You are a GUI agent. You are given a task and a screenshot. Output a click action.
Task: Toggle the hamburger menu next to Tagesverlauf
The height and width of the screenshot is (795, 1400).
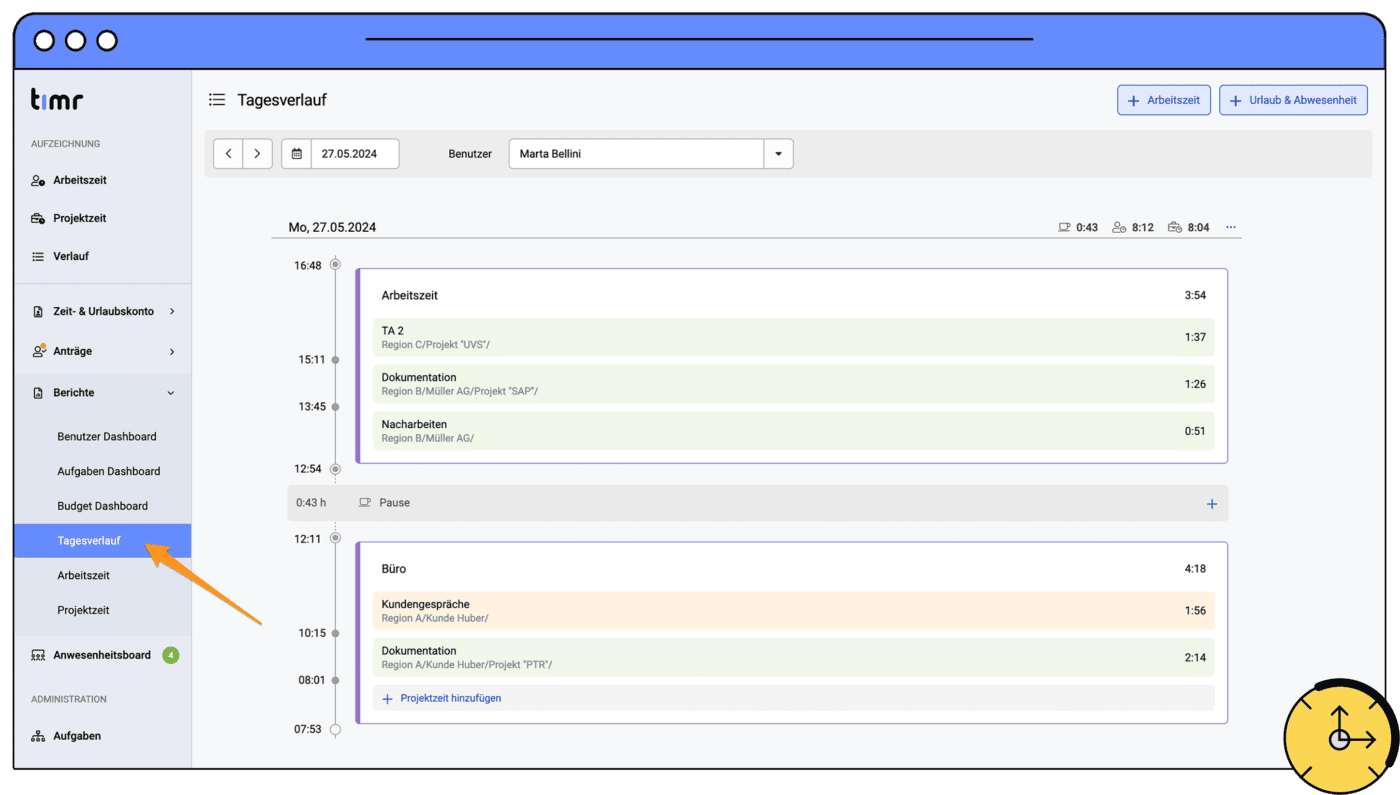pyautogui.click(x=216, y=100)
